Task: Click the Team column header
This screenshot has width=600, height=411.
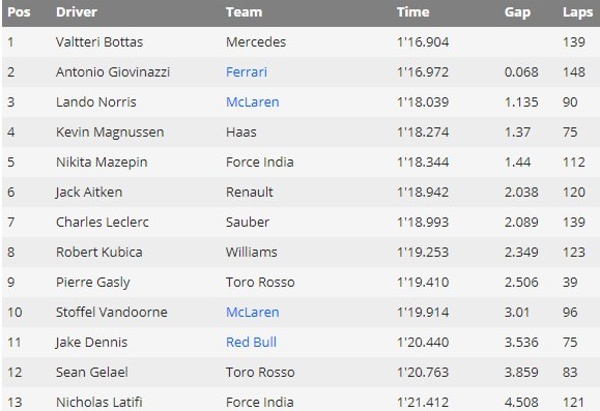Action: point(243,13)
